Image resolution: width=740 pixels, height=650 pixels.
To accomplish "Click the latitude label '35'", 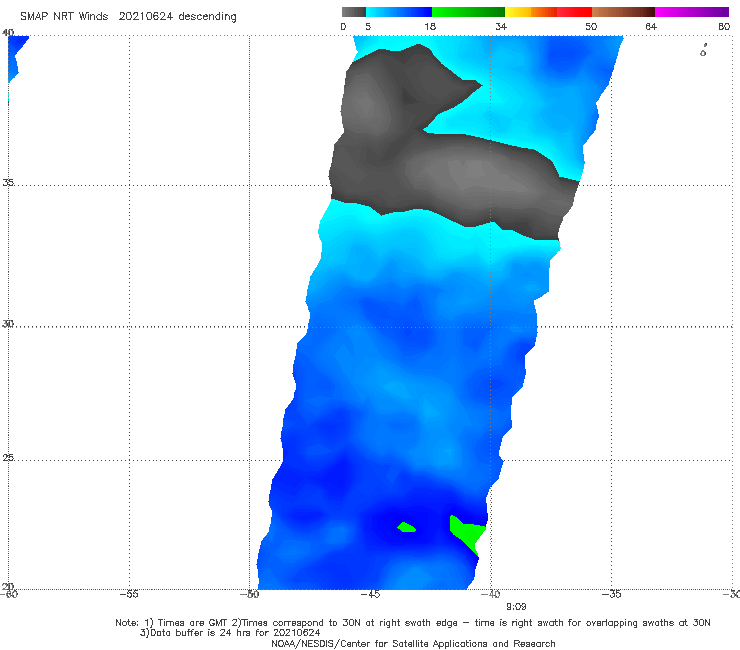I will (x=8, y=182).
